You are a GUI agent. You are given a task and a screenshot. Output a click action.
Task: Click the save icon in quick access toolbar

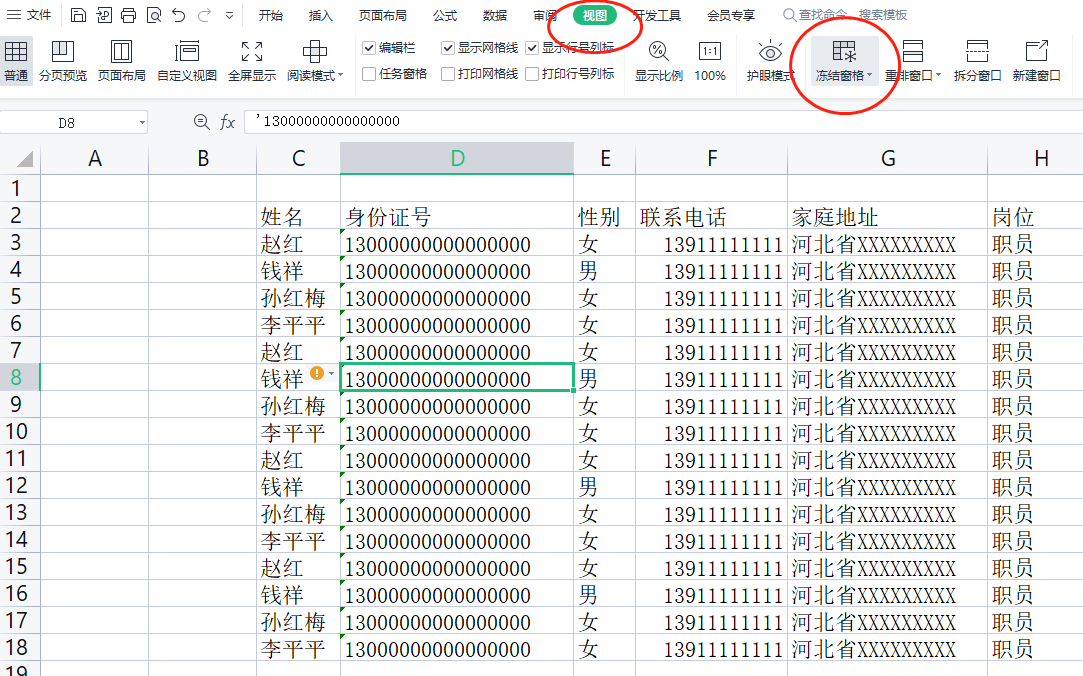(x=78, y=15)
